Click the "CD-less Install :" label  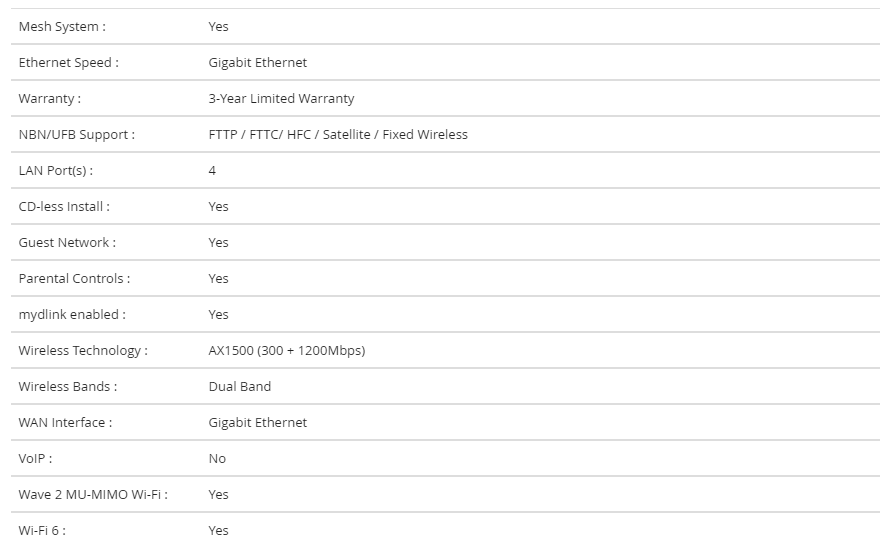(64, 207)
